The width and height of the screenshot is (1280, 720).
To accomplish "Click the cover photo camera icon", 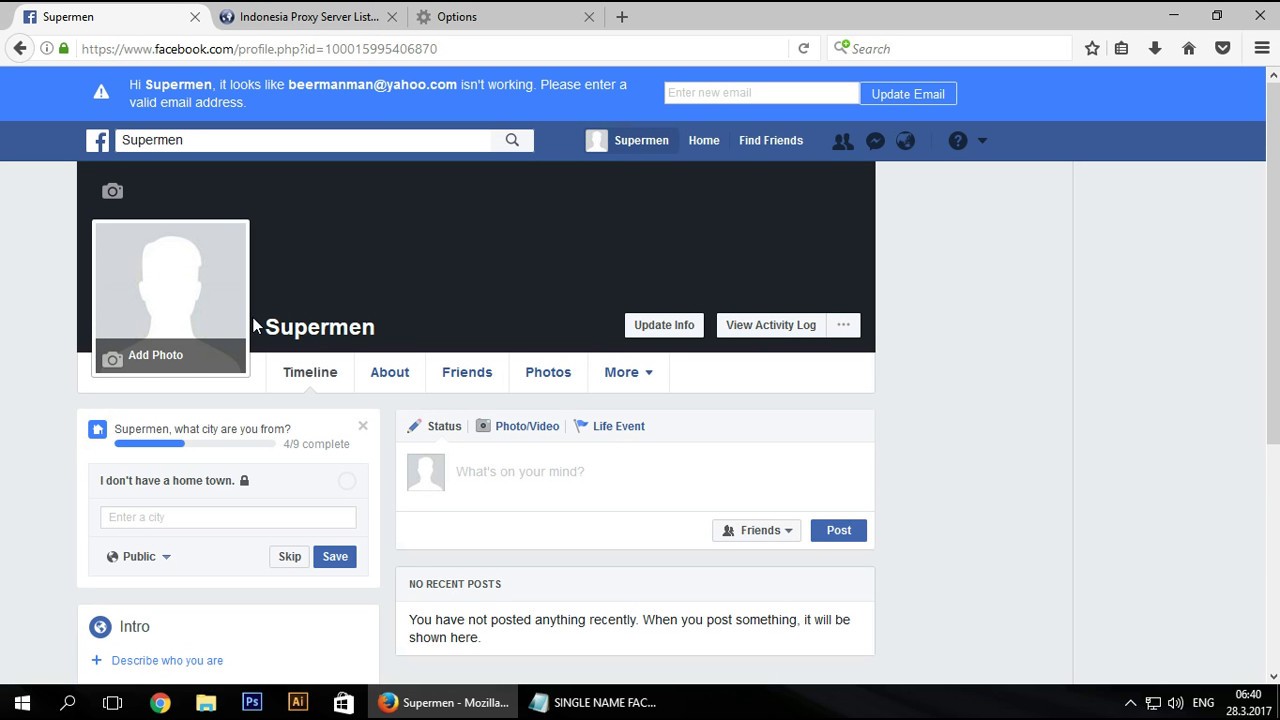I will tap(112, 191).
